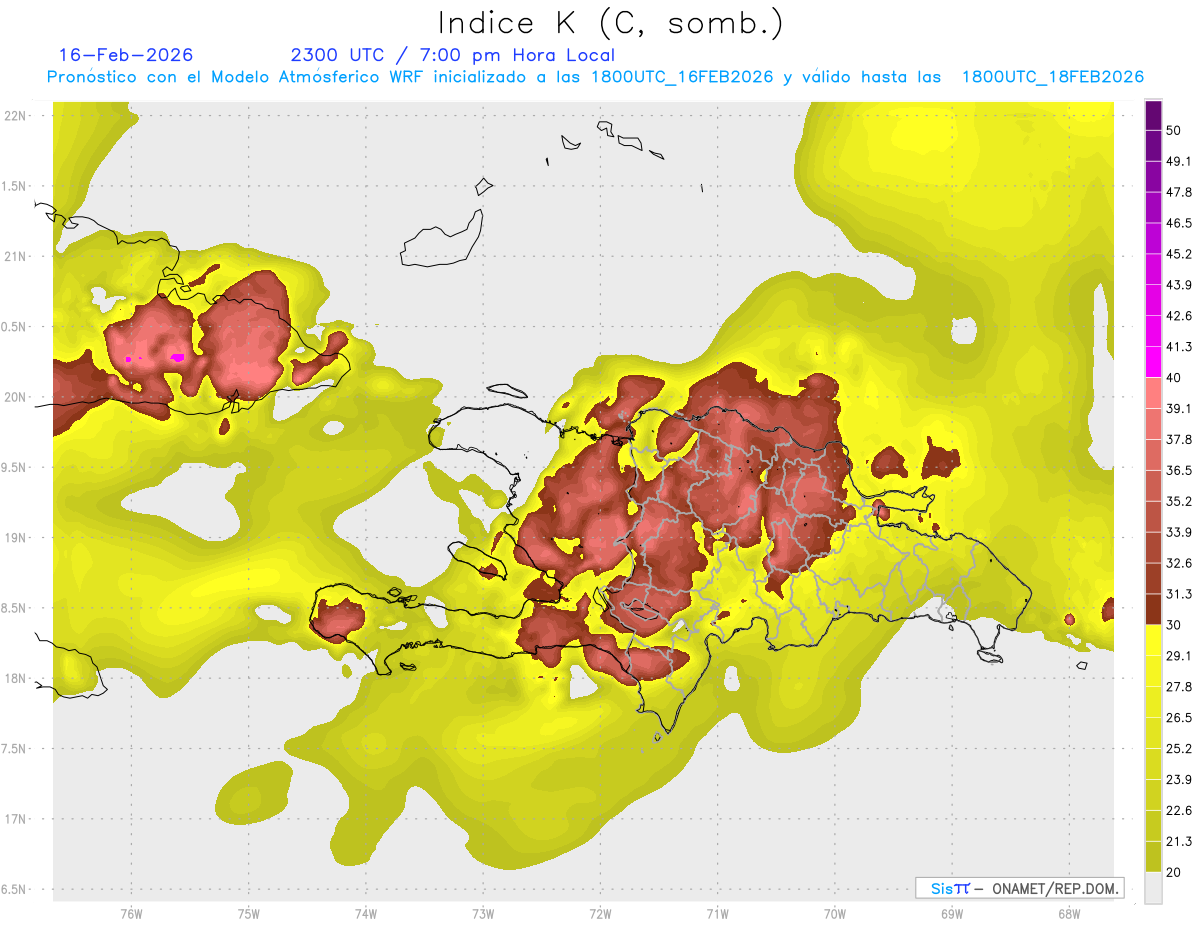Click the '73W' longitude axis label
The width and height of the screenshot is (1200, 927).
click(x=483, y=914)
